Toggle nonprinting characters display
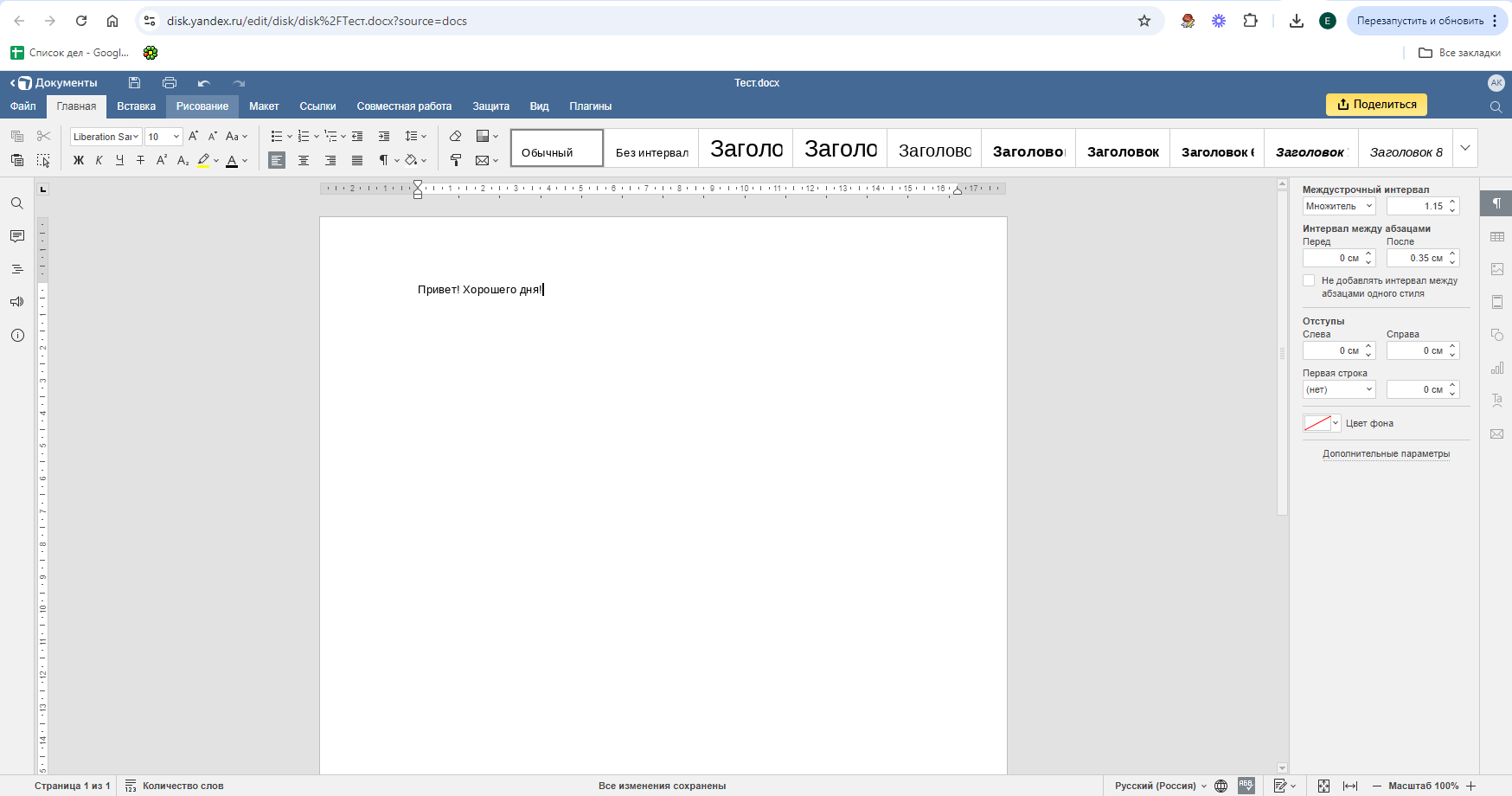Viewport: 1512px width, 796px height. [383, 160]
